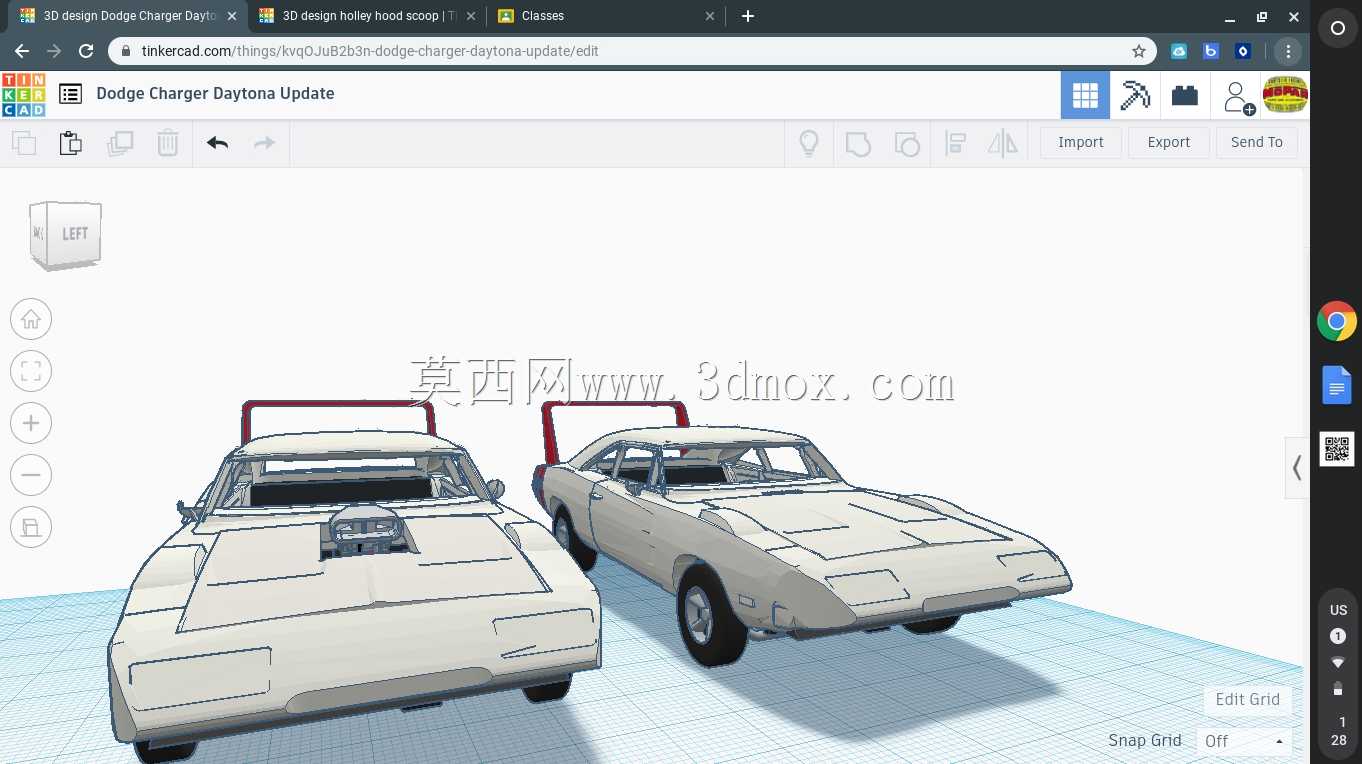Click the Home view button
This screenshot has width=1362, height=764.
[31, 320]
